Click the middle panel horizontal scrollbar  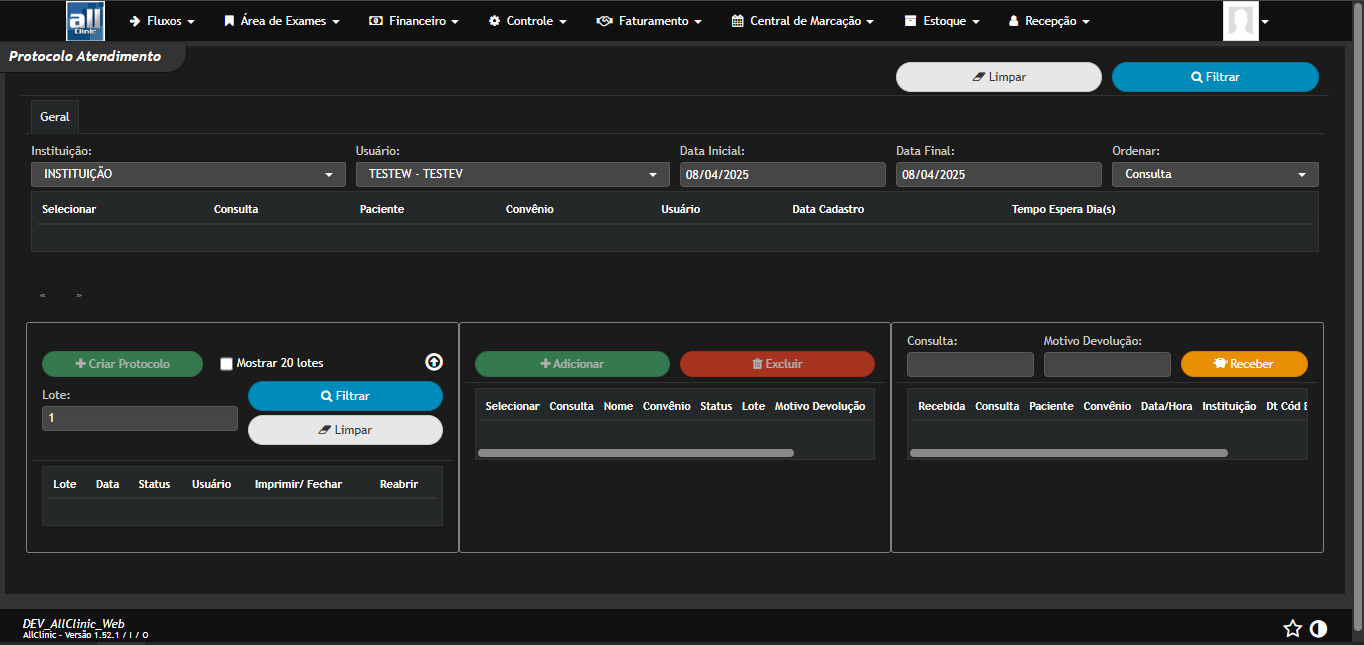coord(636,453)
